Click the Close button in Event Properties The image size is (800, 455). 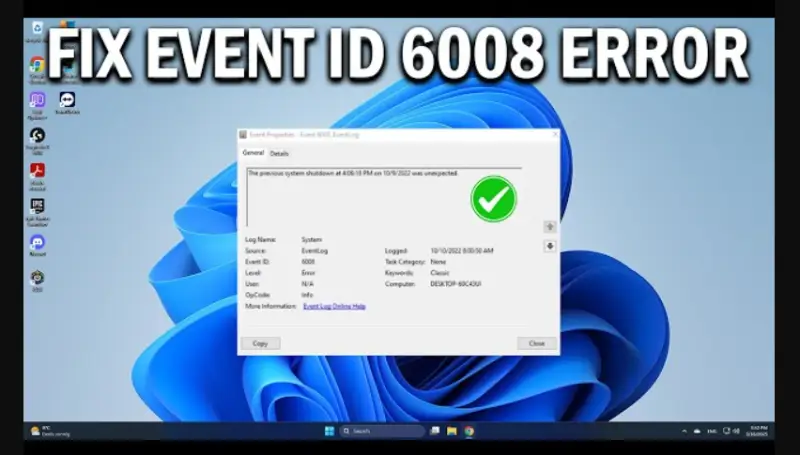coord(537,343)
